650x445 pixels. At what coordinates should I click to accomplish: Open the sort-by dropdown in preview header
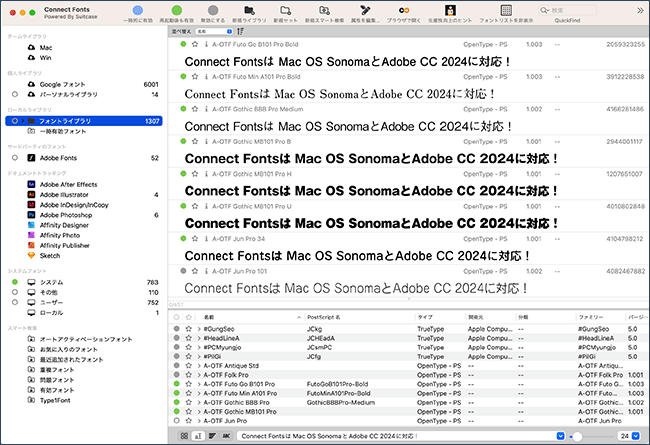(x=214, y=31)
